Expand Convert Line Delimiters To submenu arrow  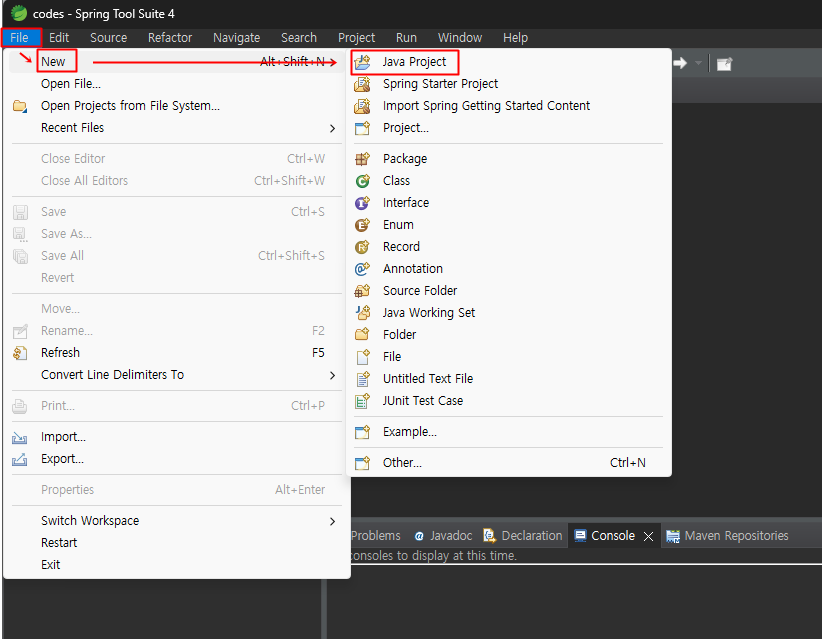pos(332,375)
